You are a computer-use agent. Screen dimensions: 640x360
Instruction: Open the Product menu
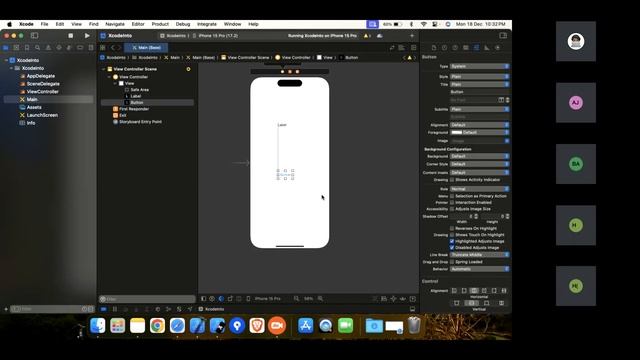coord(160,24)
